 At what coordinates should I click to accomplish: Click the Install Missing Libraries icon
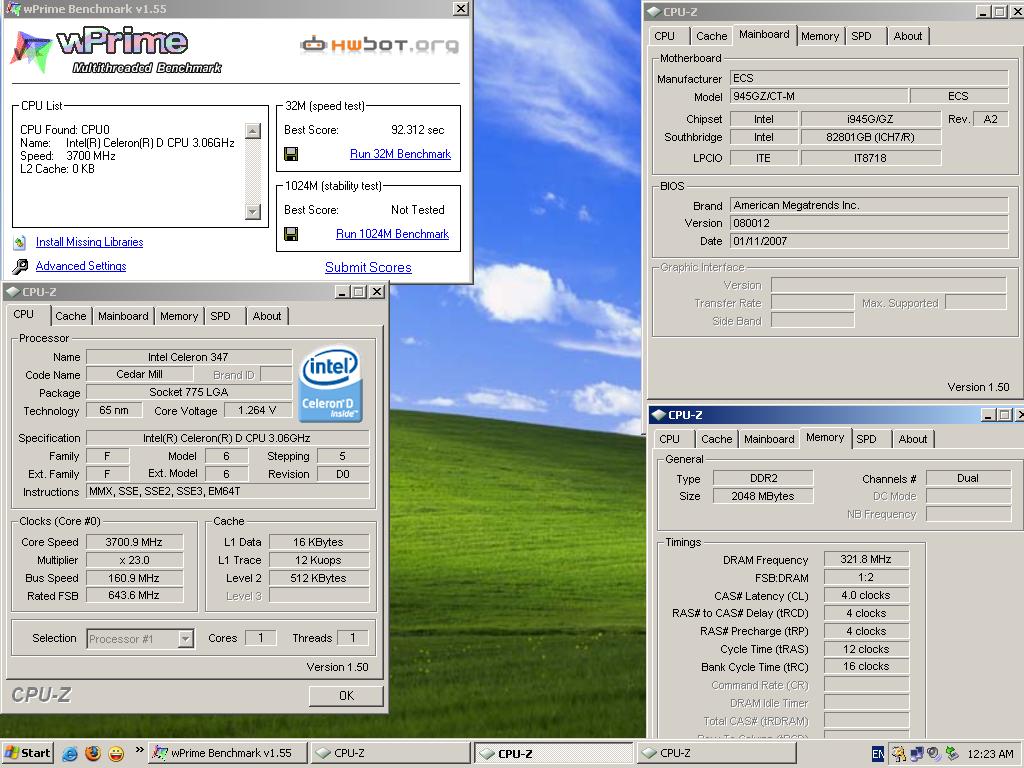pyautogui.click(x=20, y=242)
